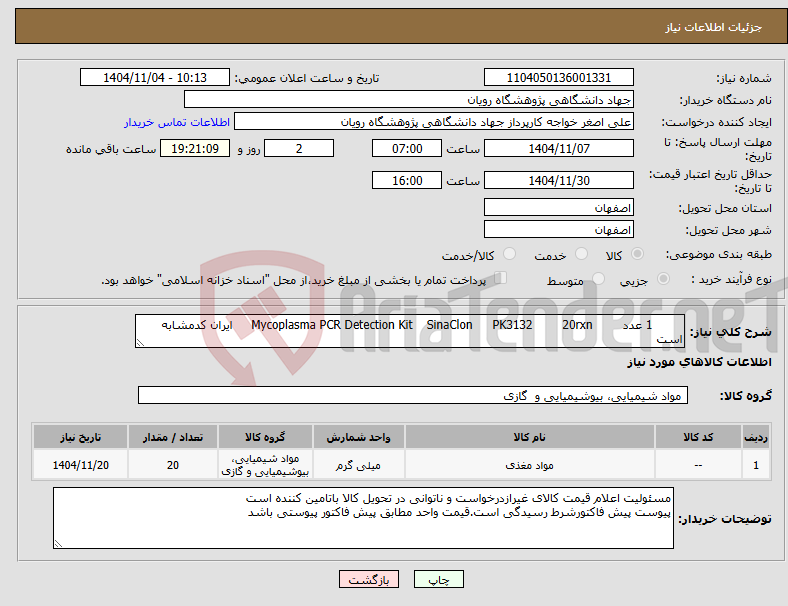Click the remaining time field 19:21:09
This screenshot has width=788, height=606.
click(195, 149)
